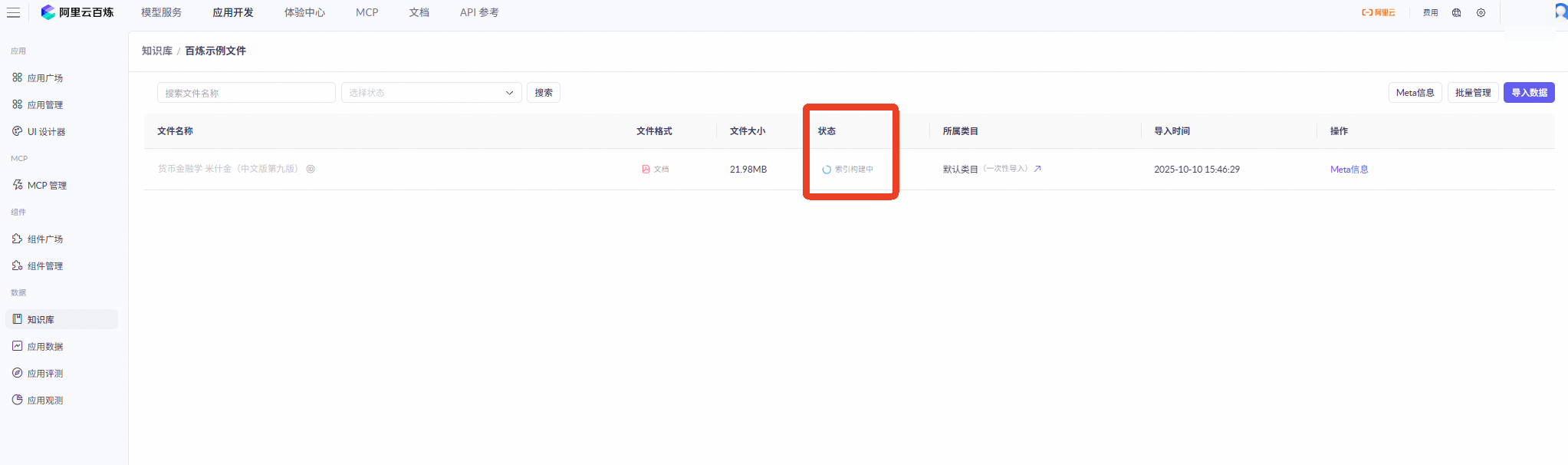
Task: Click the 文件名称 column header
Action: 176,131
